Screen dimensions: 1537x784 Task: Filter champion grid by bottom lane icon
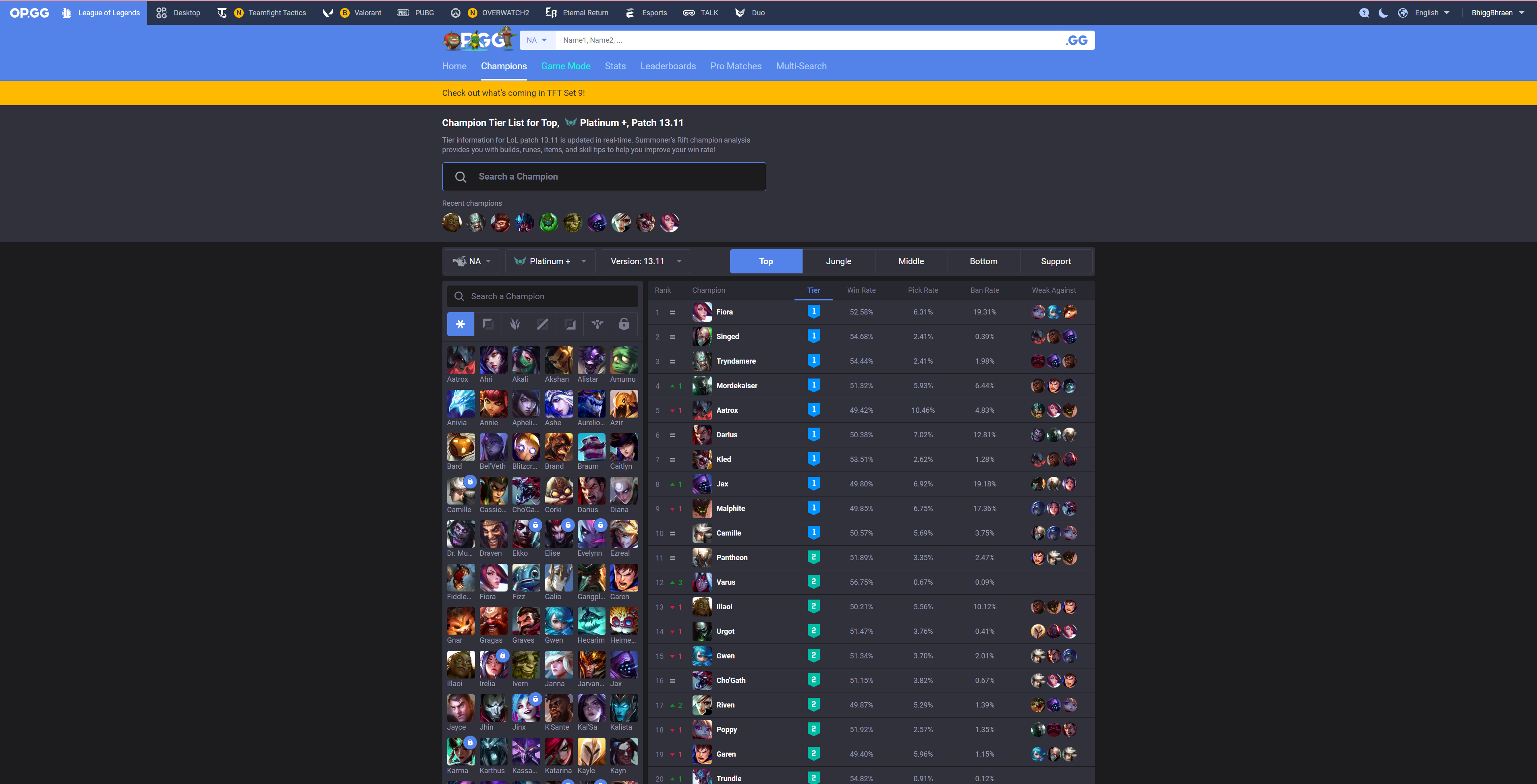570,324
